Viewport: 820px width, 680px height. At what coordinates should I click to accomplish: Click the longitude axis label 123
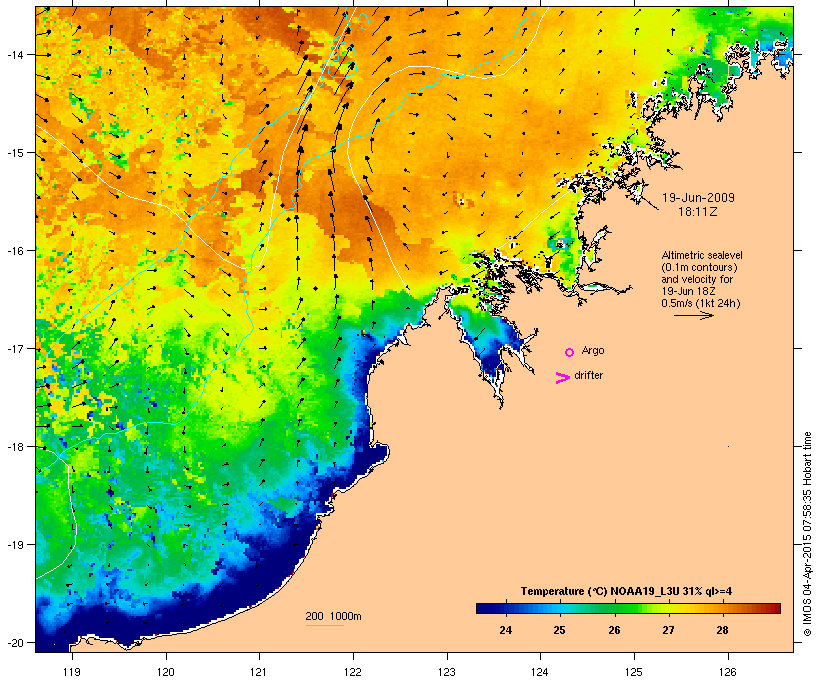447,672
